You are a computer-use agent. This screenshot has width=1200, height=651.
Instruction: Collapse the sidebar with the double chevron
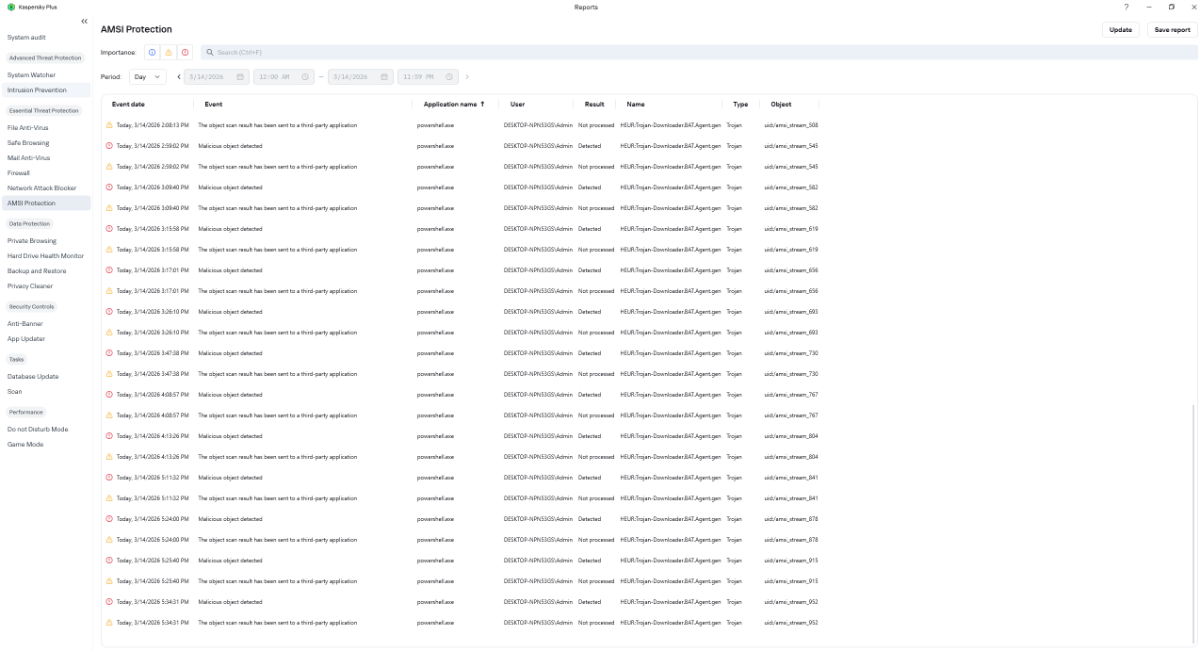tap(84, 21)
